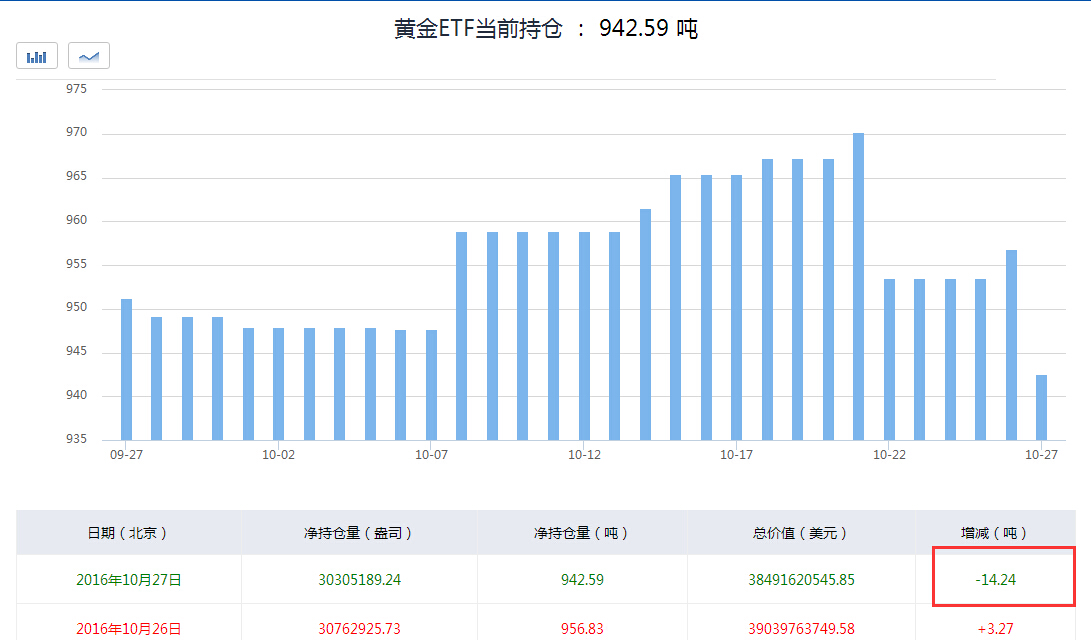Click the 955 y-axis label

77,264
